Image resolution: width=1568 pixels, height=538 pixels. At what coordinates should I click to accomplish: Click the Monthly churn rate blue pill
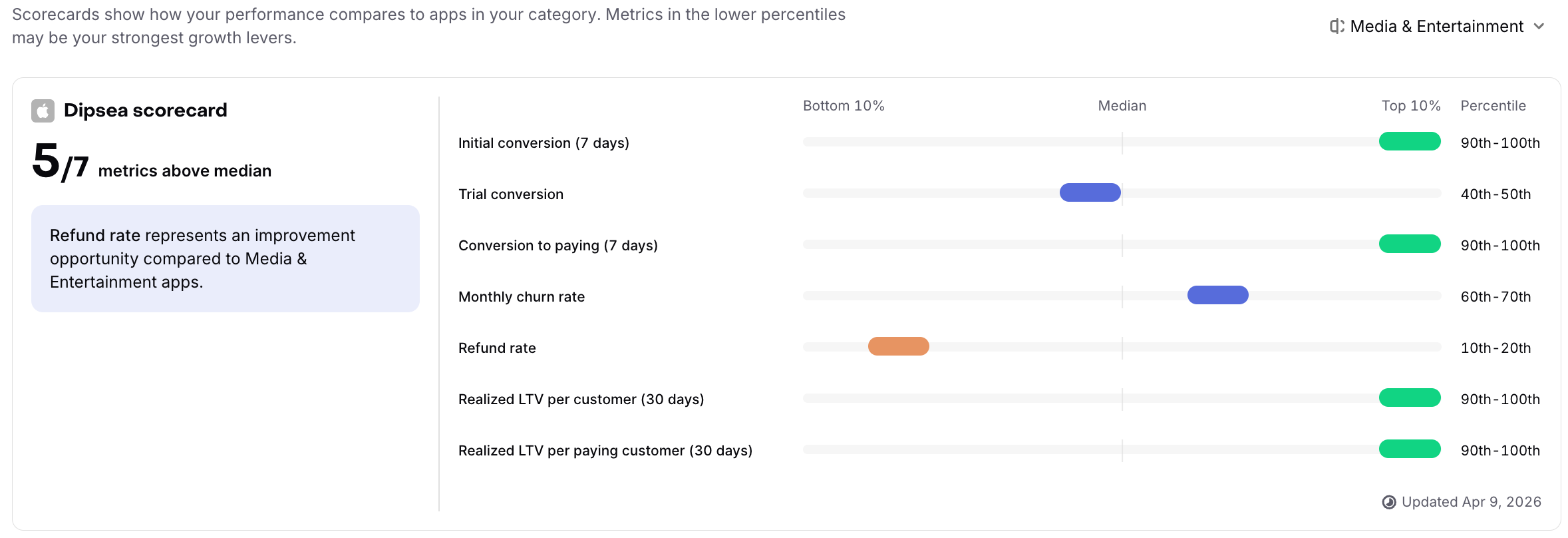pos(1217,294)
